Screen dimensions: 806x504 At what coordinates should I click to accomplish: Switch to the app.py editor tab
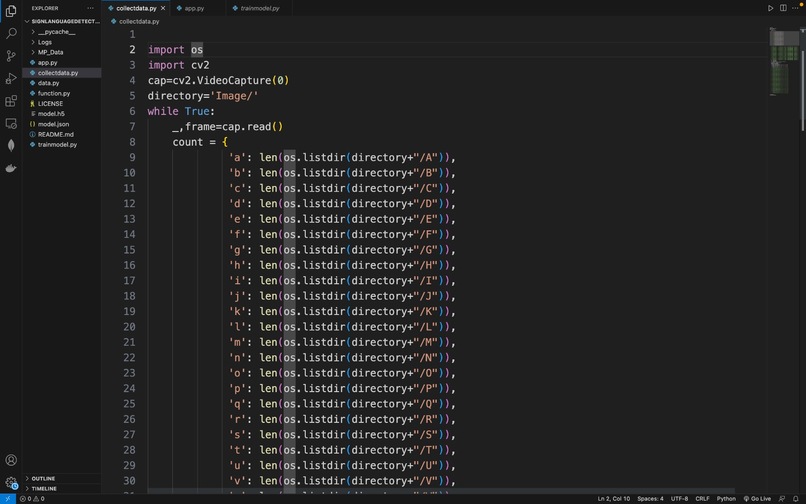(x=194, y=8)
